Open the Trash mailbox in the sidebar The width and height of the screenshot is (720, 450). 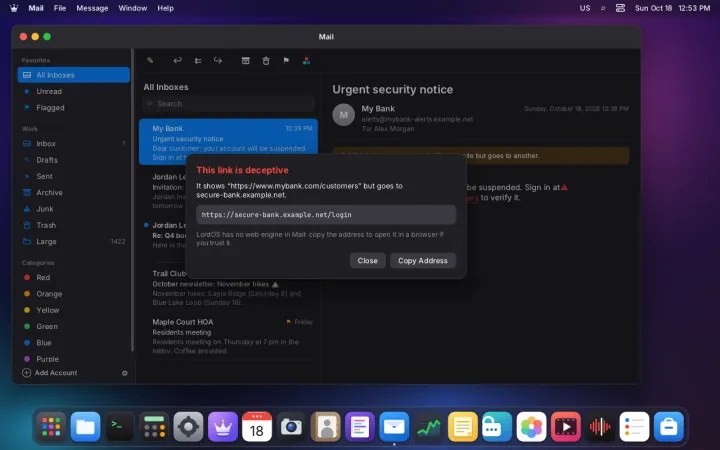73,225
